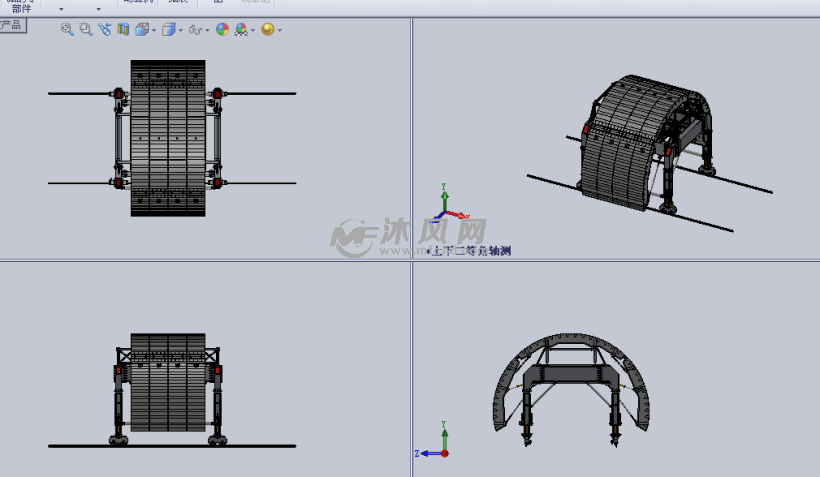Toggle the Hide/Show Items glasses icon
This screenshot has height=477, width=820.
tap(194, 30)
